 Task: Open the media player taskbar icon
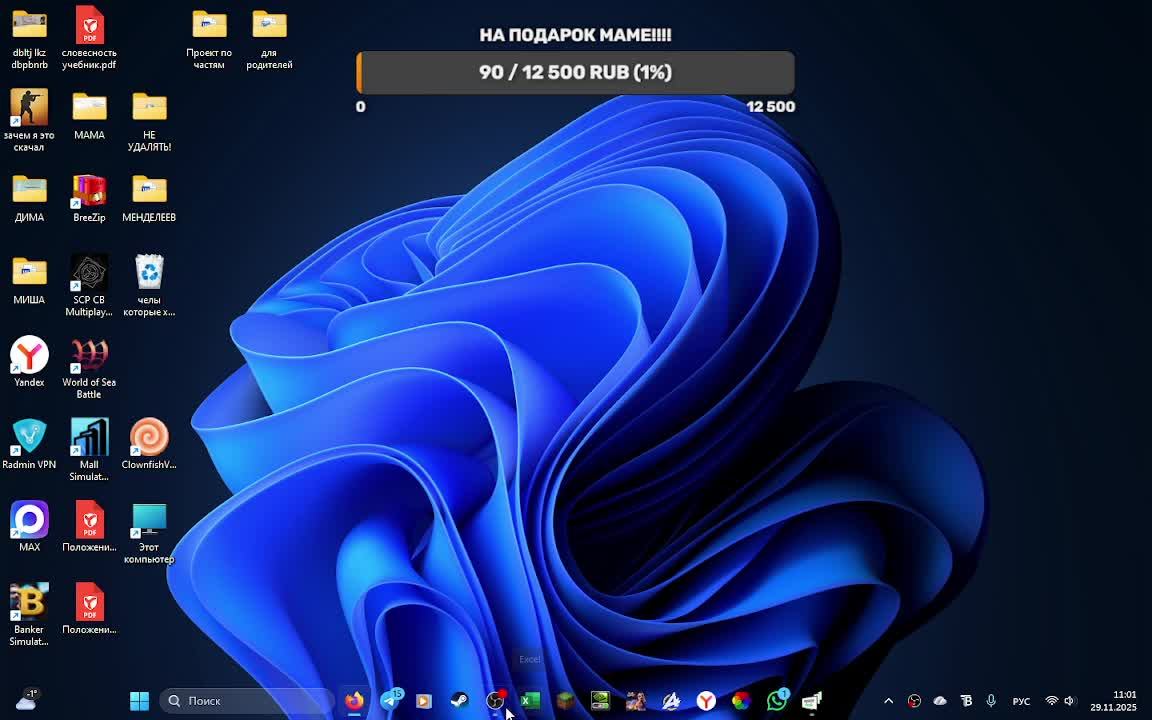pyautogui.click(x=424, y=701)
